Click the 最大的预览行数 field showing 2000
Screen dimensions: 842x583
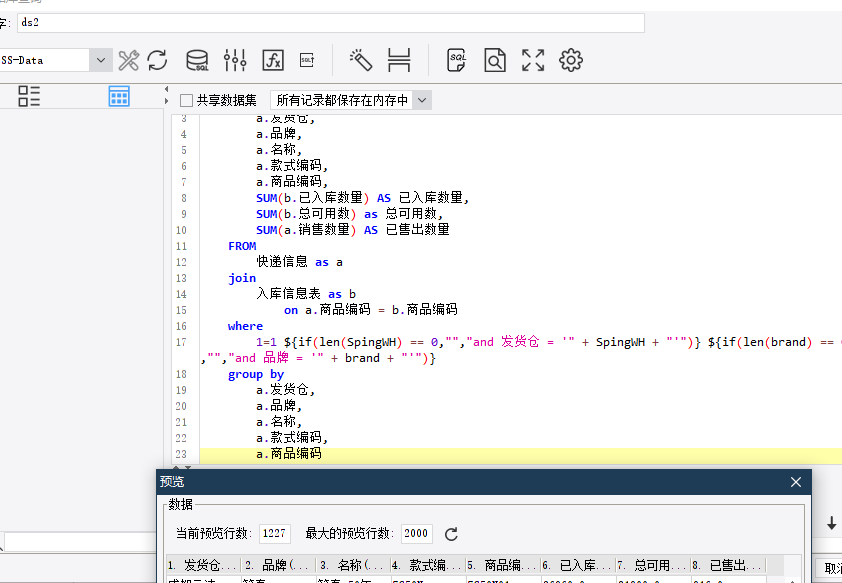(417, 534)
